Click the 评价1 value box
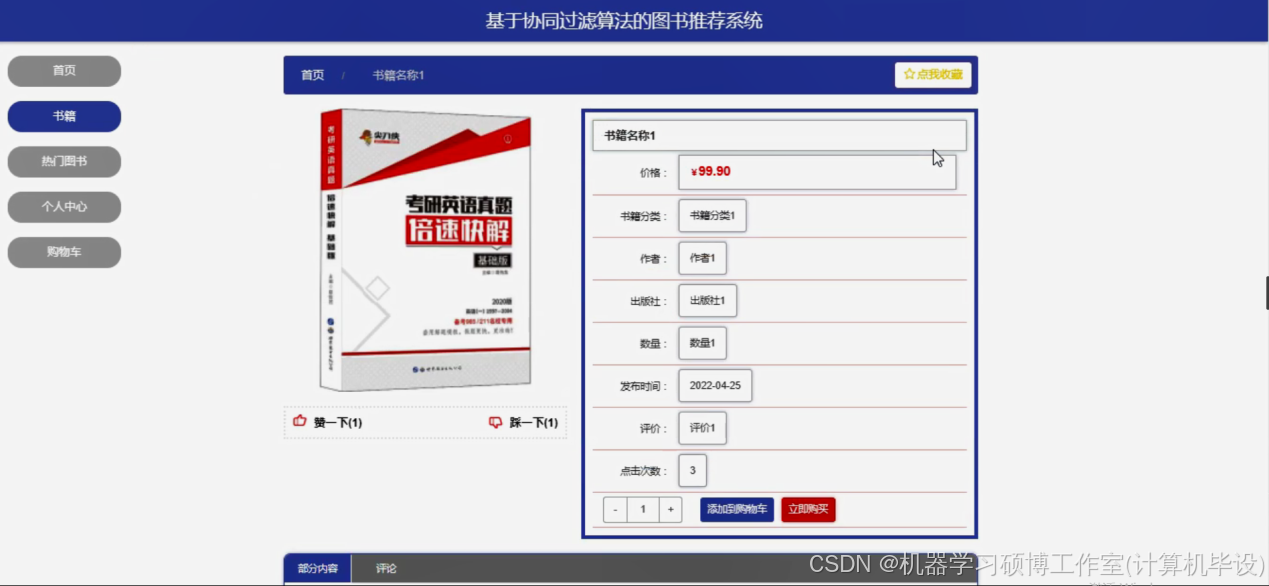The width and height of the screenshot is (1269, 586). pyautogui.click(x=702, y=428)
